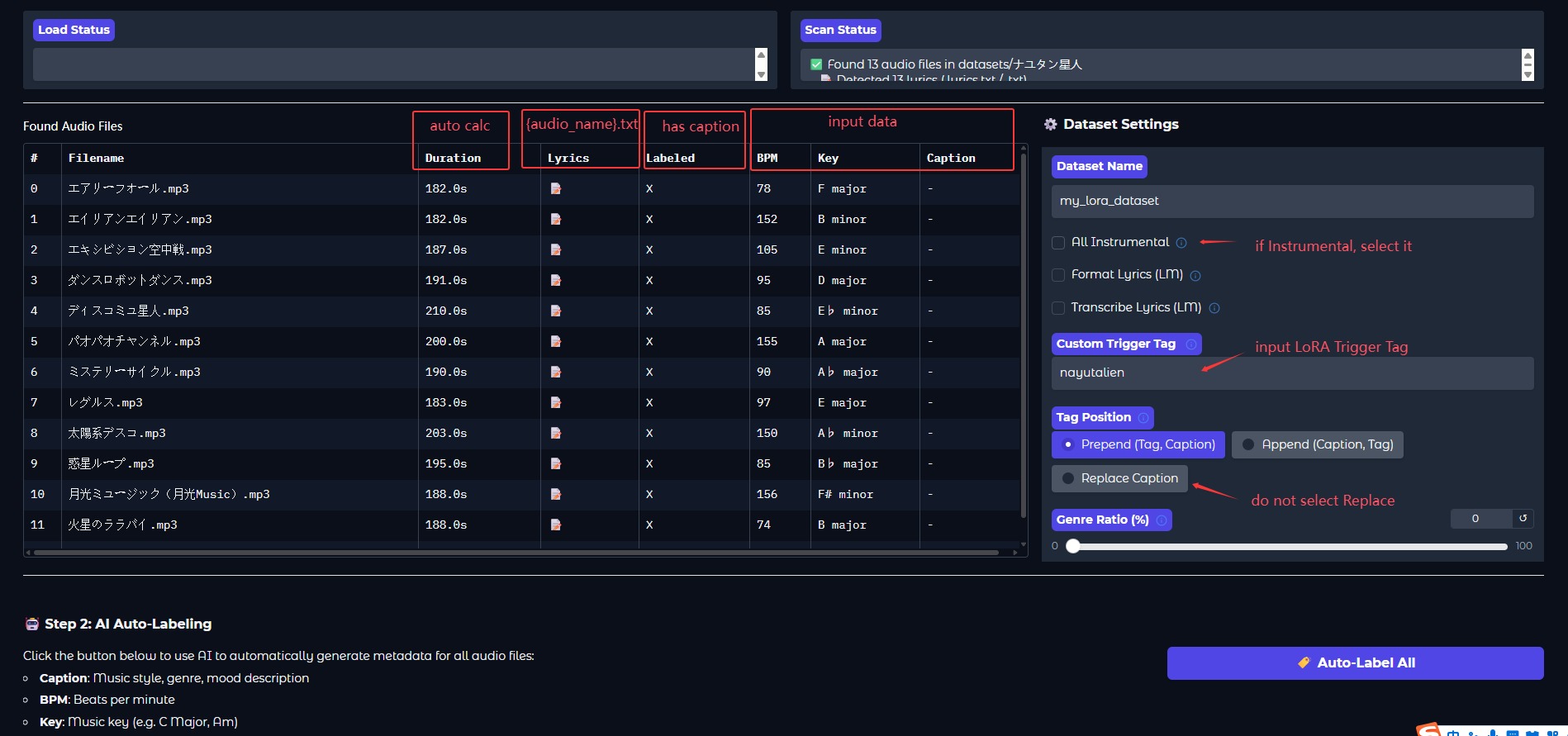Screen dimensions: 1568x736
Task: Click the Load Status box down arrow
Action: [x=761, y=75]
